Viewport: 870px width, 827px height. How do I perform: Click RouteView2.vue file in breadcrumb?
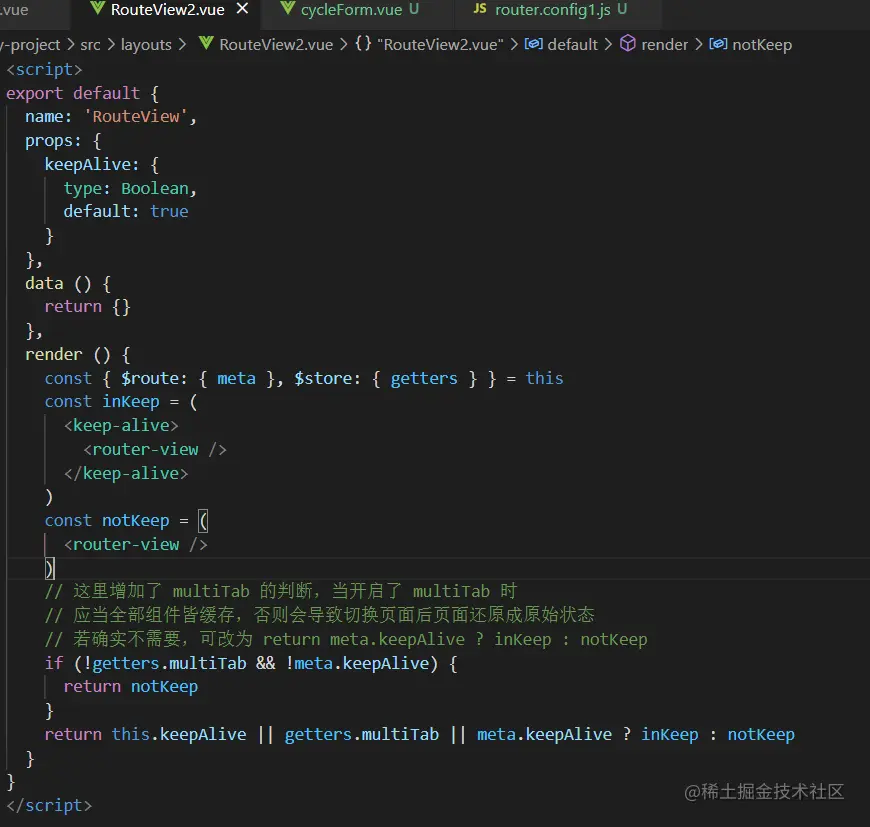pos(276,44)
